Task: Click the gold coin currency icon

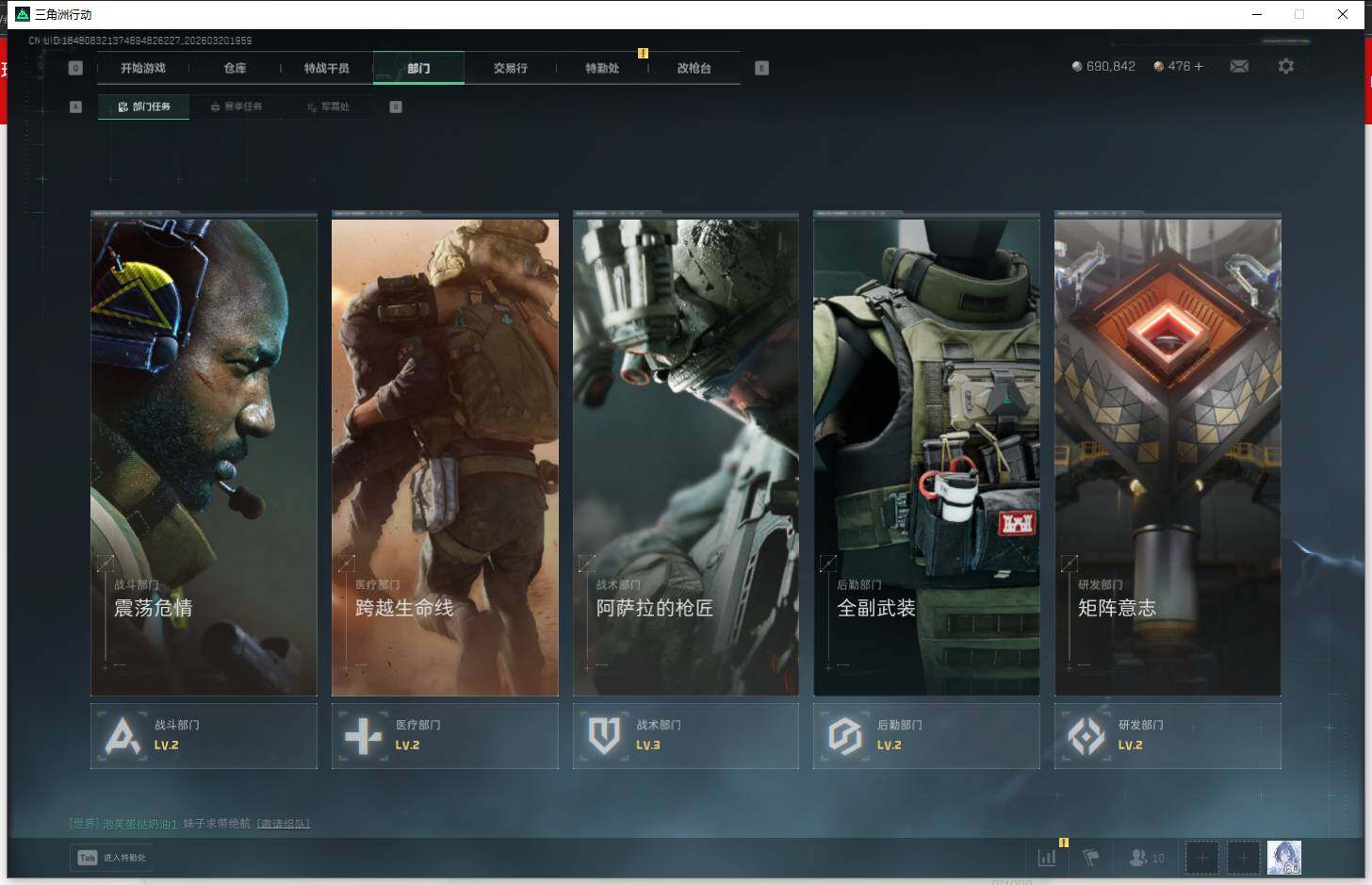Action: pyautogui.click(x=1158, y=66)
